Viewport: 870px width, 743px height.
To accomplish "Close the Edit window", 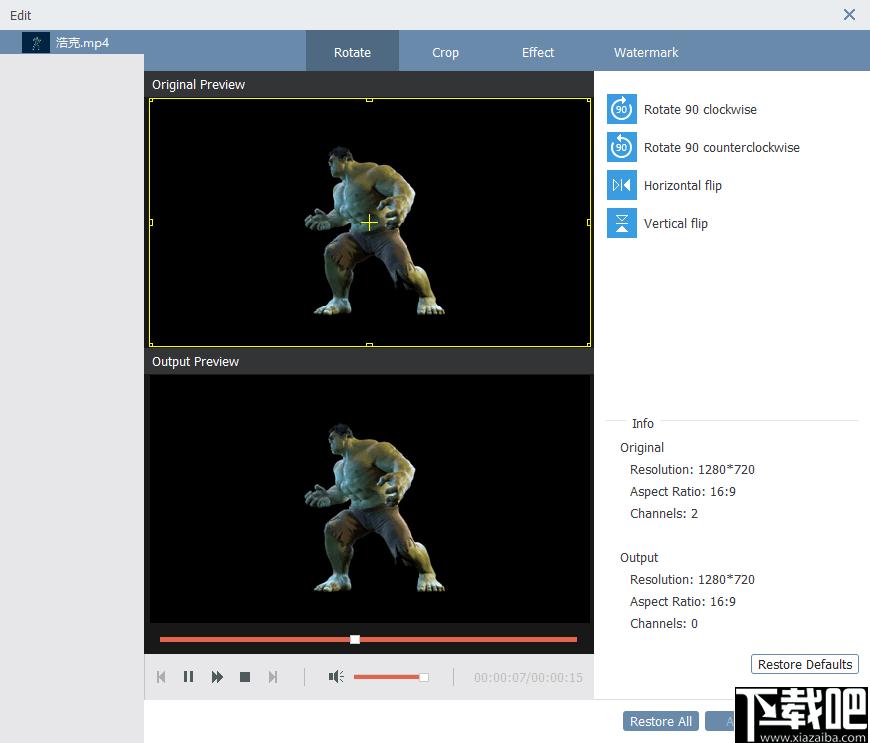I will pyautogui.click(x=849, y=14).
